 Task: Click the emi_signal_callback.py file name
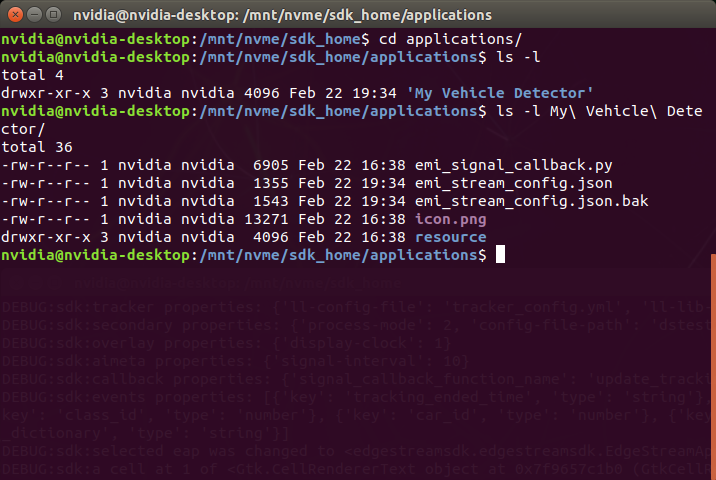(x=514, y=165)
